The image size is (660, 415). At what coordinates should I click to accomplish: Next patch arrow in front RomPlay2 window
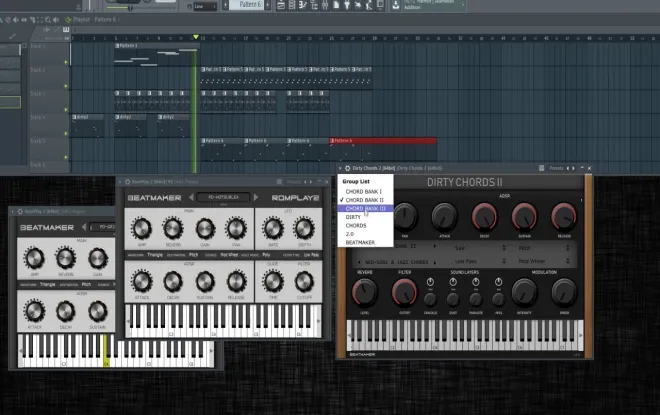(256, 197)
